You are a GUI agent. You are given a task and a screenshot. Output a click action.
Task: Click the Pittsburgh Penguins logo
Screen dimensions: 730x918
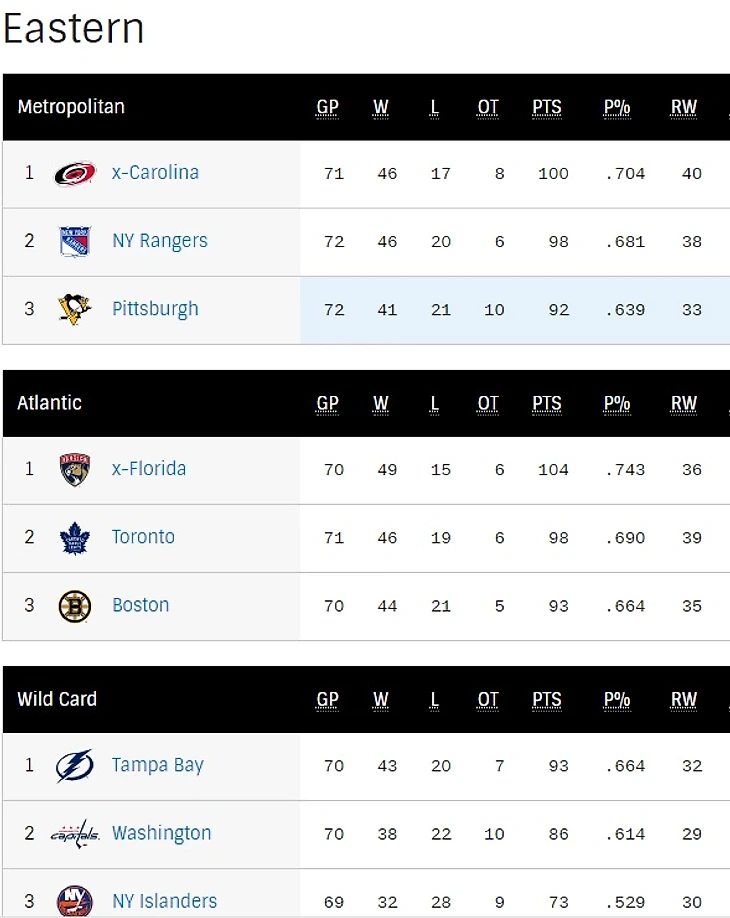point(74,309)
